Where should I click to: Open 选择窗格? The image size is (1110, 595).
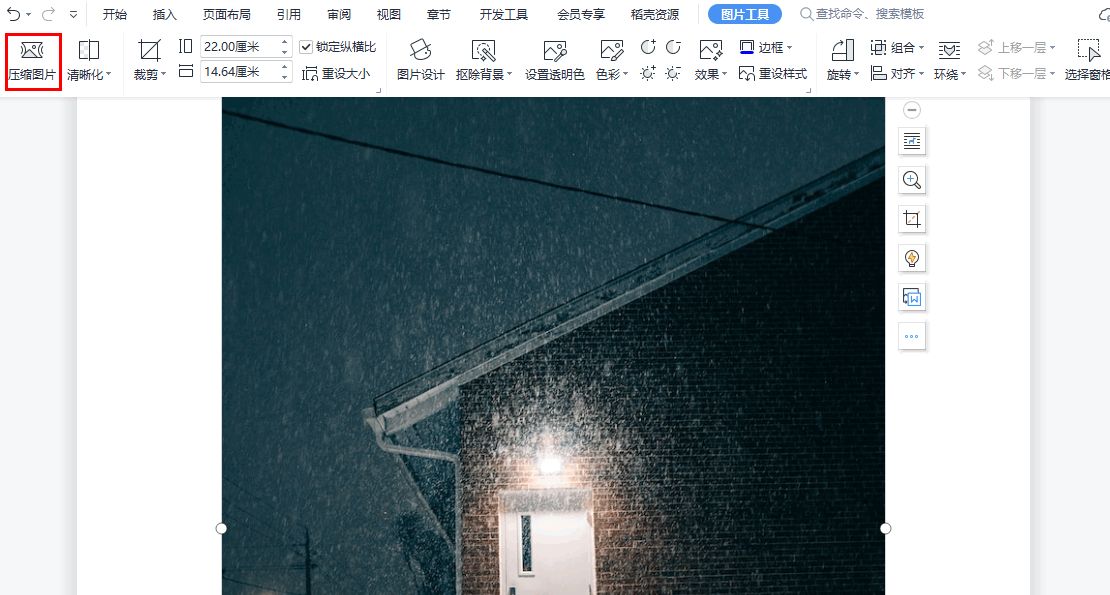pos(1088,60)
